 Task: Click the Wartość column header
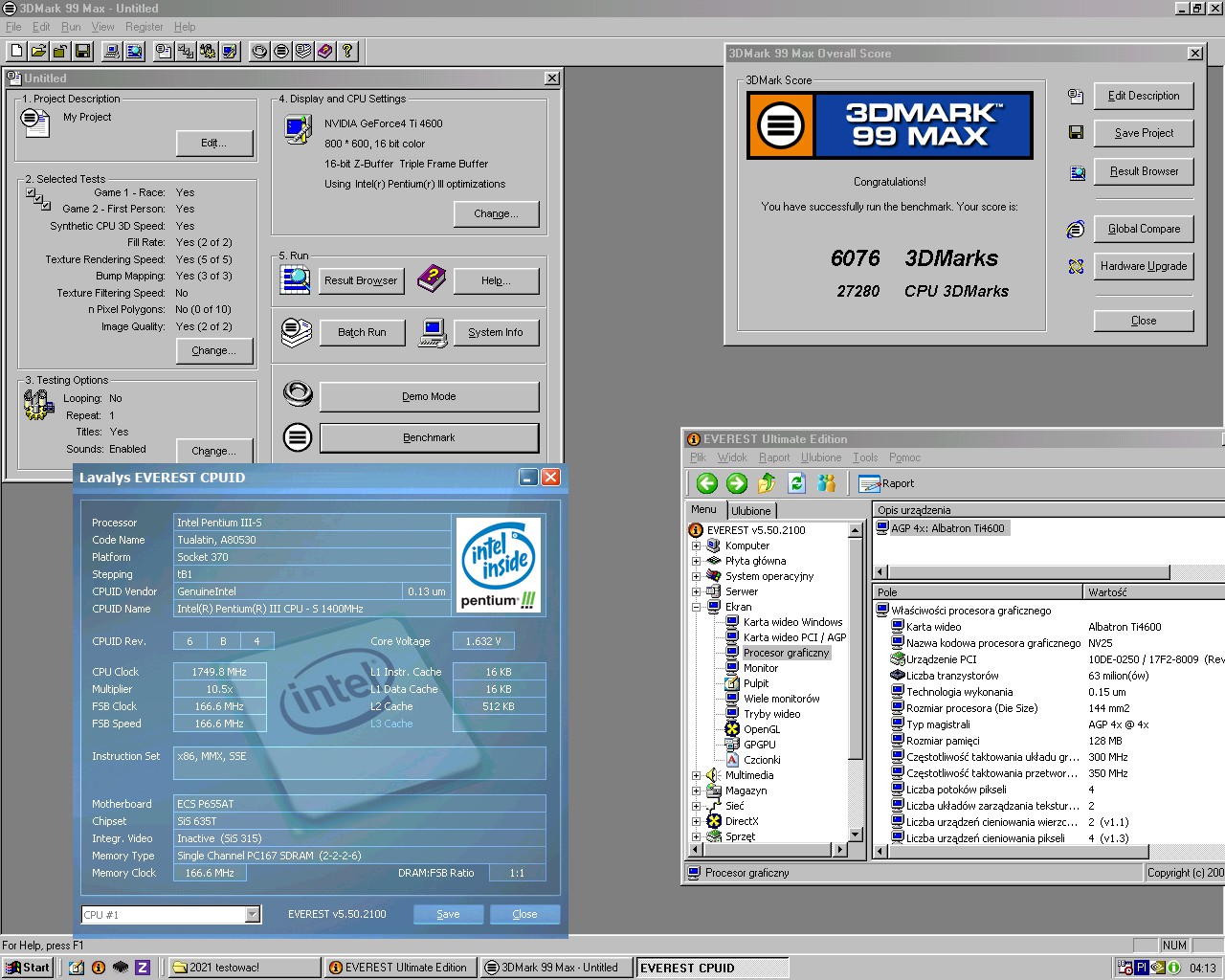click(1154, 592)
